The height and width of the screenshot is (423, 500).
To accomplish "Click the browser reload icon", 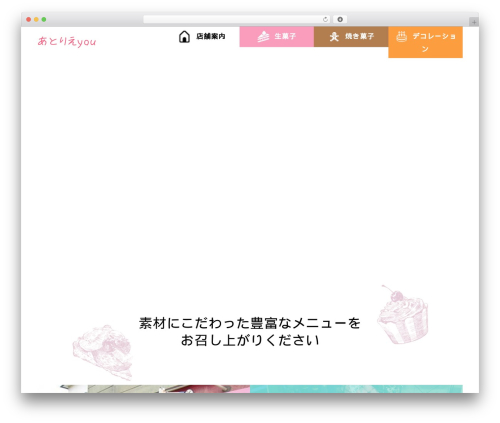I will [325, 19].
